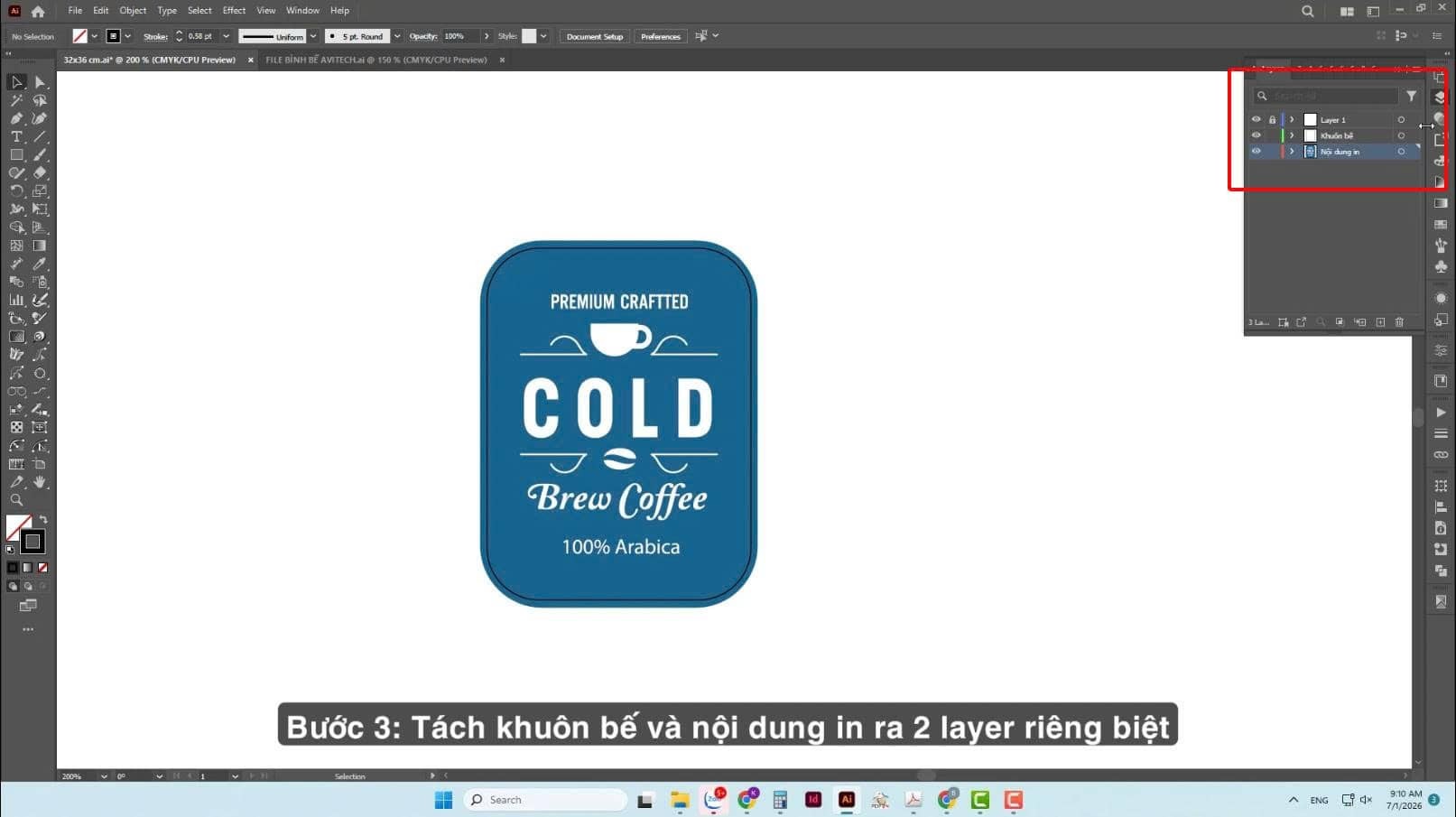Open 5 pt. Round brush dropdown
The height and width of the screenshot is (817, 1456).
coord(396,36)
